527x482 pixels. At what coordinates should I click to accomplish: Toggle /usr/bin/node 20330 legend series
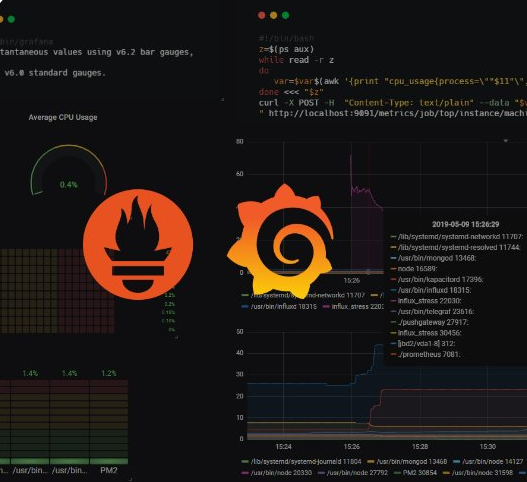tap(277, 473)
